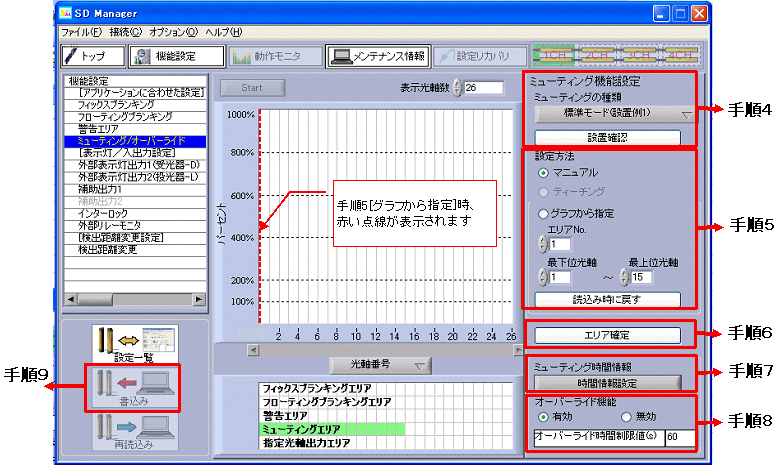The image size is (781, 466).
Task: Click function list scrollbar left arrow
Action: pyautogui.click(x=71, y=299)
